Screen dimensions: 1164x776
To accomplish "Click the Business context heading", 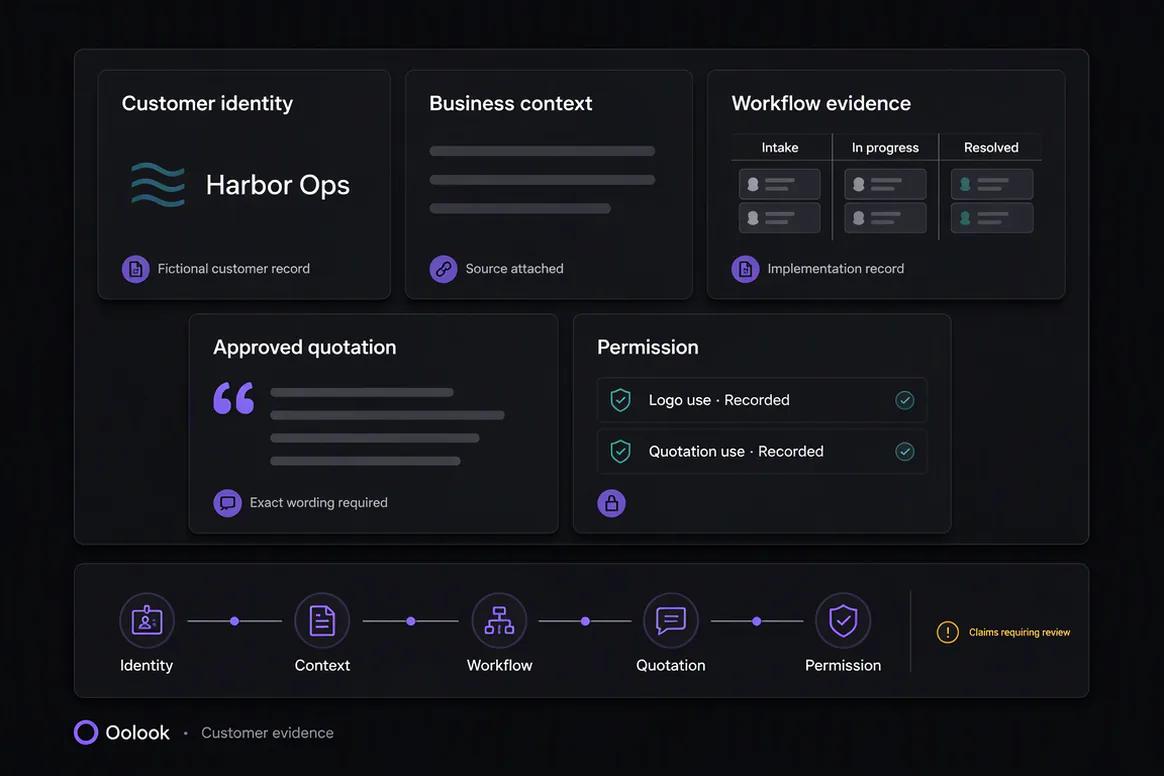I will (511, 103).
